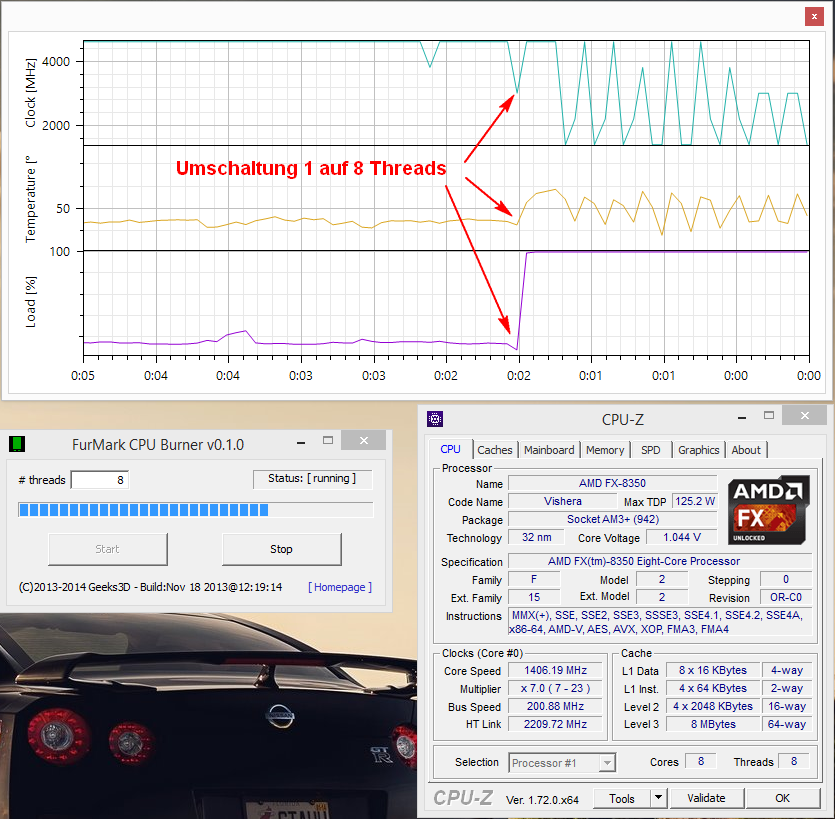Maximize the CPU-Z window

[x=768, y=415]
